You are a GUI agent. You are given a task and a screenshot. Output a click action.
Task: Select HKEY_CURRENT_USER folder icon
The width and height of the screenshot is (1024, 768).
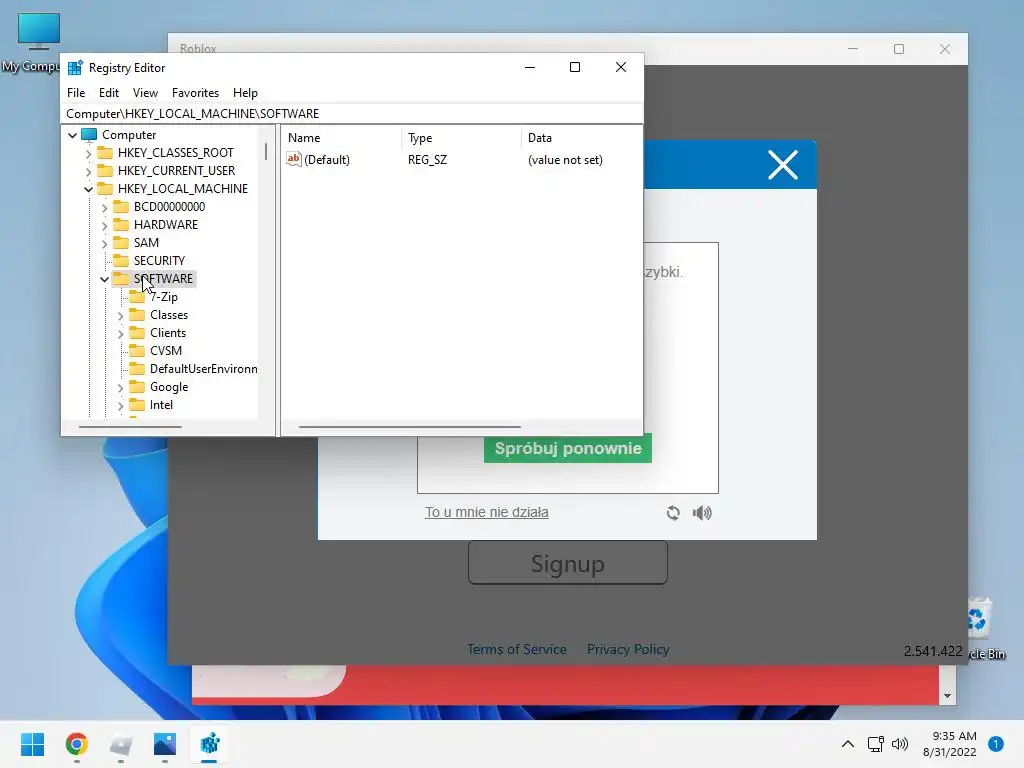[x=104, y=170]
